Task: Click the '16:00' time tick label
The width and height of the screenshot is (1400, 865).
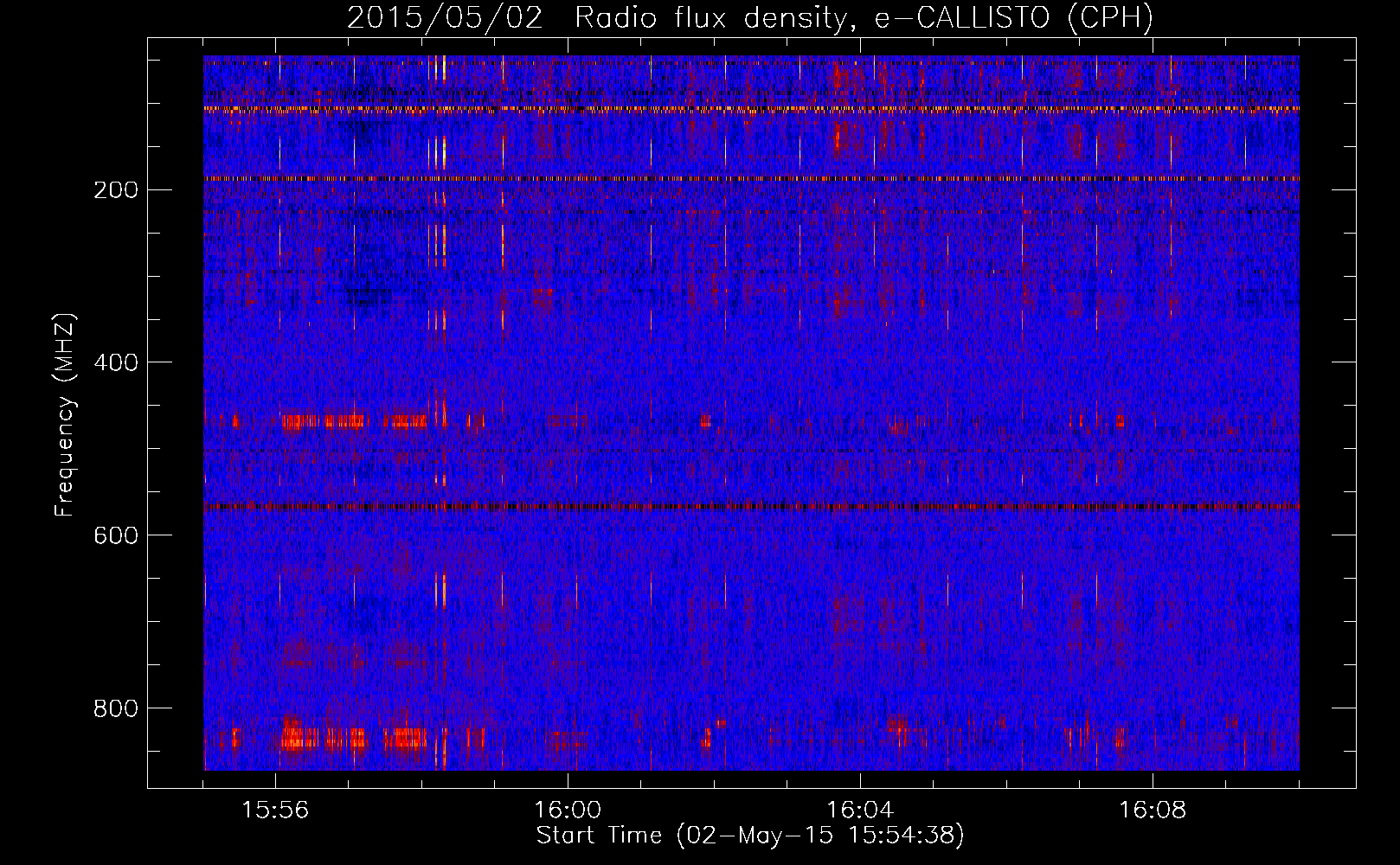Action: 568,811
